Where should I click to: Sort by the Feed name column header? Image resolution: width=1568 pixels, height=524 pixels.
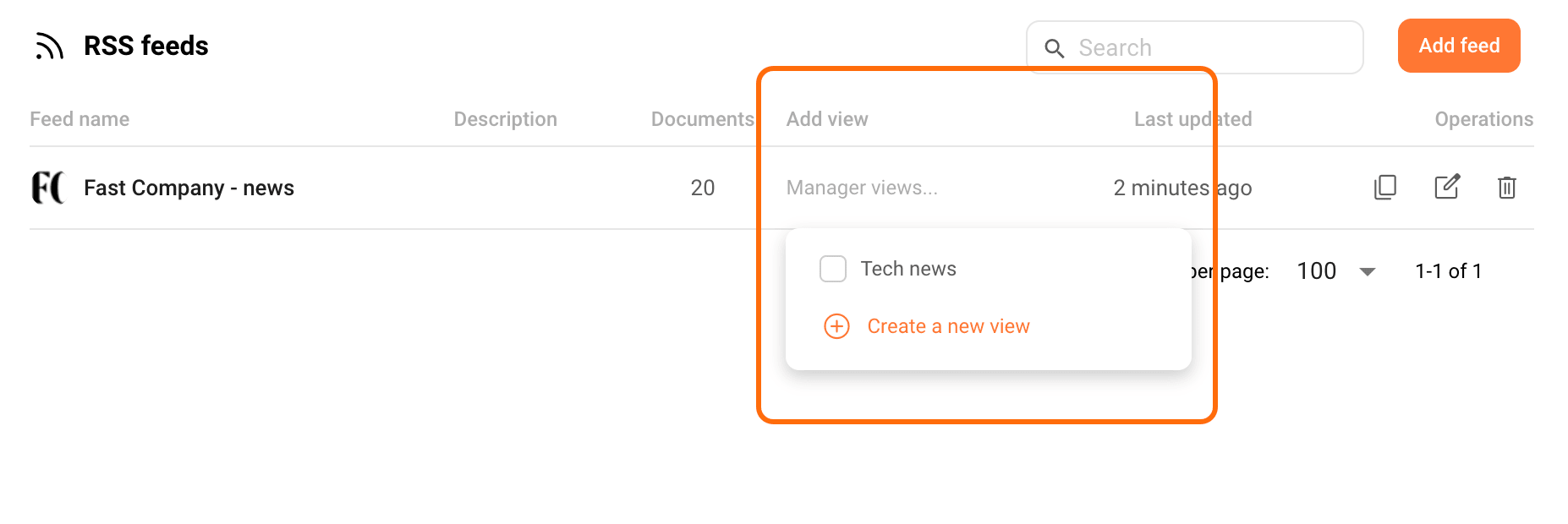[79, 119]
